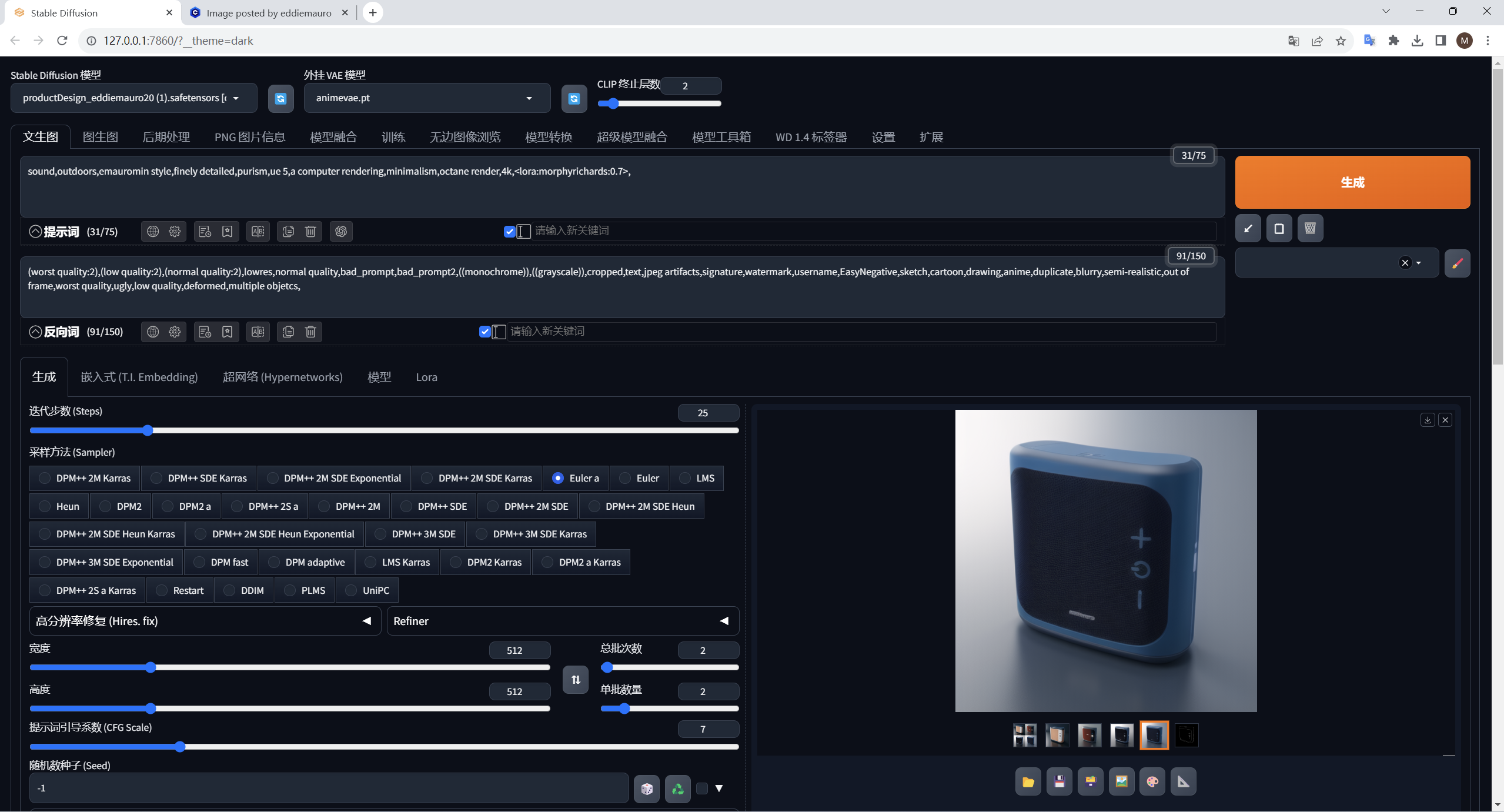Image resolution: width=1504 pixels, height=812 pixels.
Task: Copy the negative prompt with copy icon
Action: click(x=288, y=332)
